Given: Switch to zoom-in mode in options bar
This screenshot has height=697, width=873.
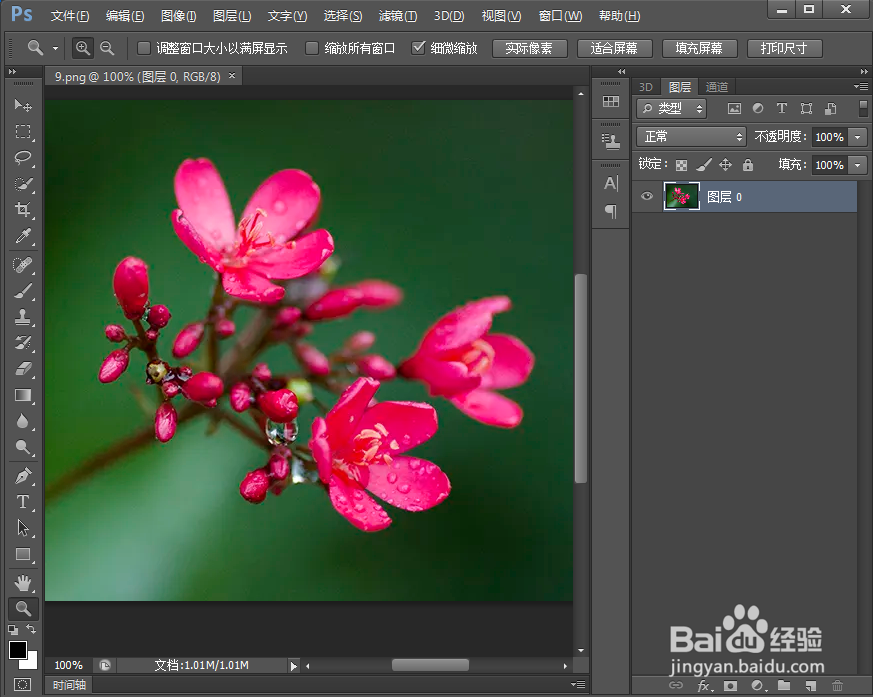Looking at the screenshot, I should (82, 48).
